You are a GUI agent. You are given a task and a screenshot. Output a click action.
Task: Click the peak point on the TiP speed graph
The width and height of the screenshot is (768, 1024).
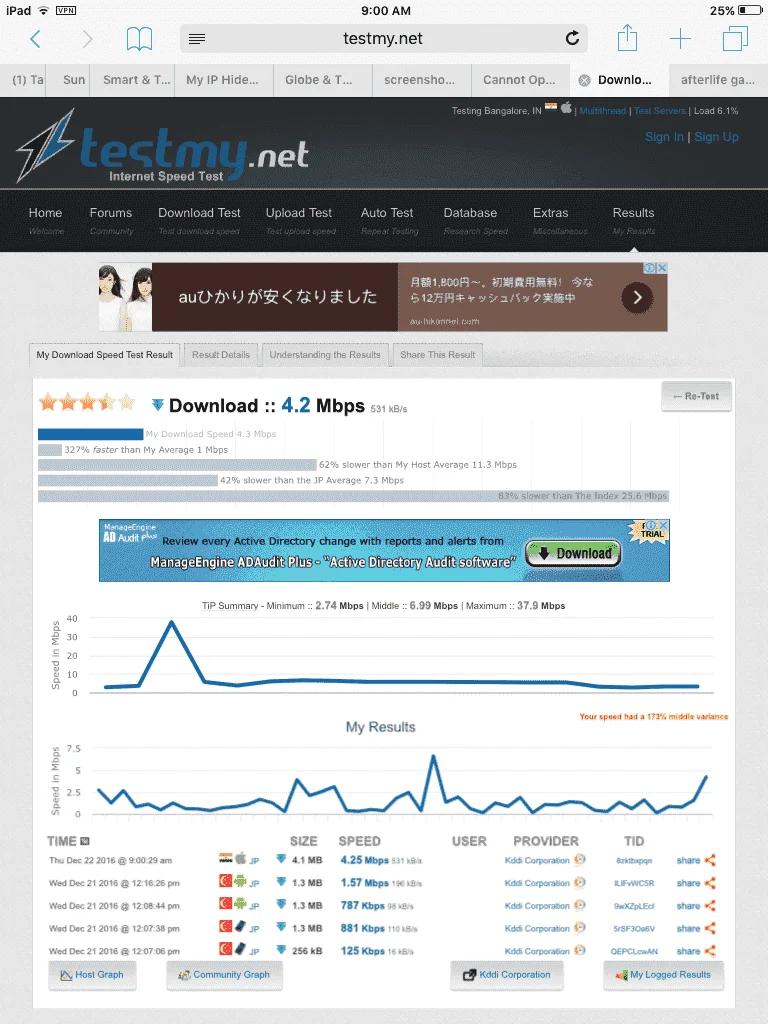point(172,622)
